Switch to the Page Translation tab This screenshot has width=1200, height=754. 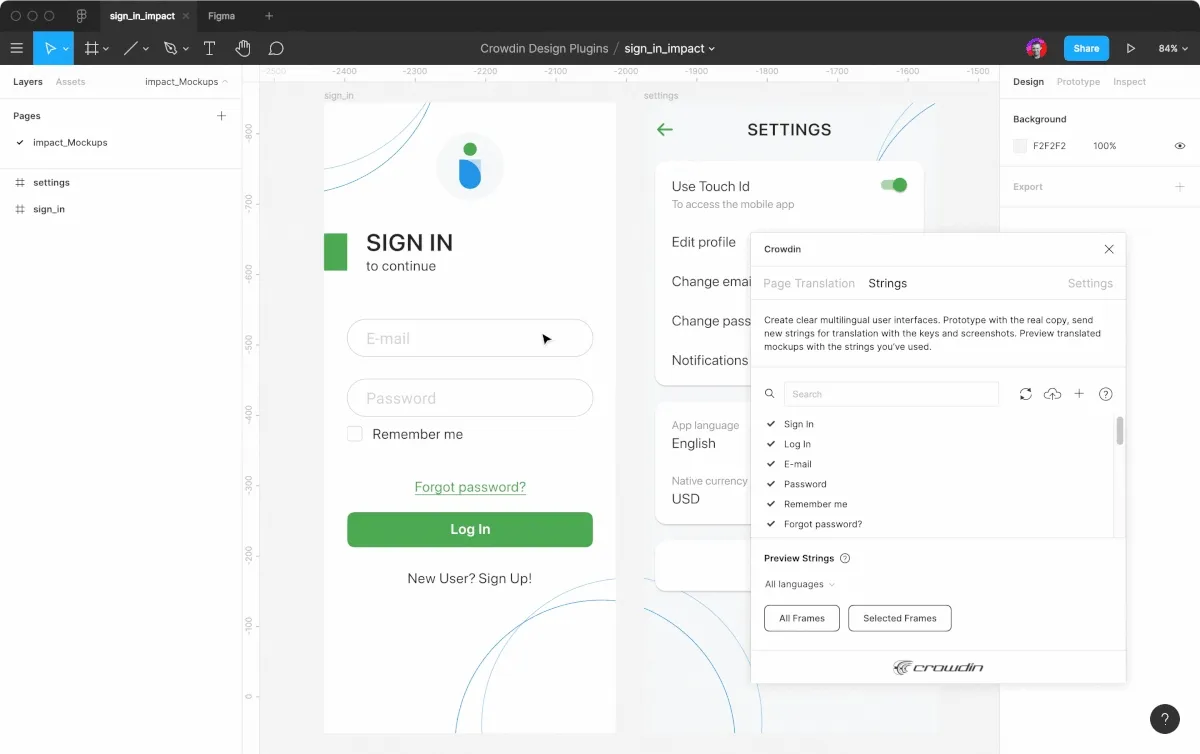(x=808, y=283)
